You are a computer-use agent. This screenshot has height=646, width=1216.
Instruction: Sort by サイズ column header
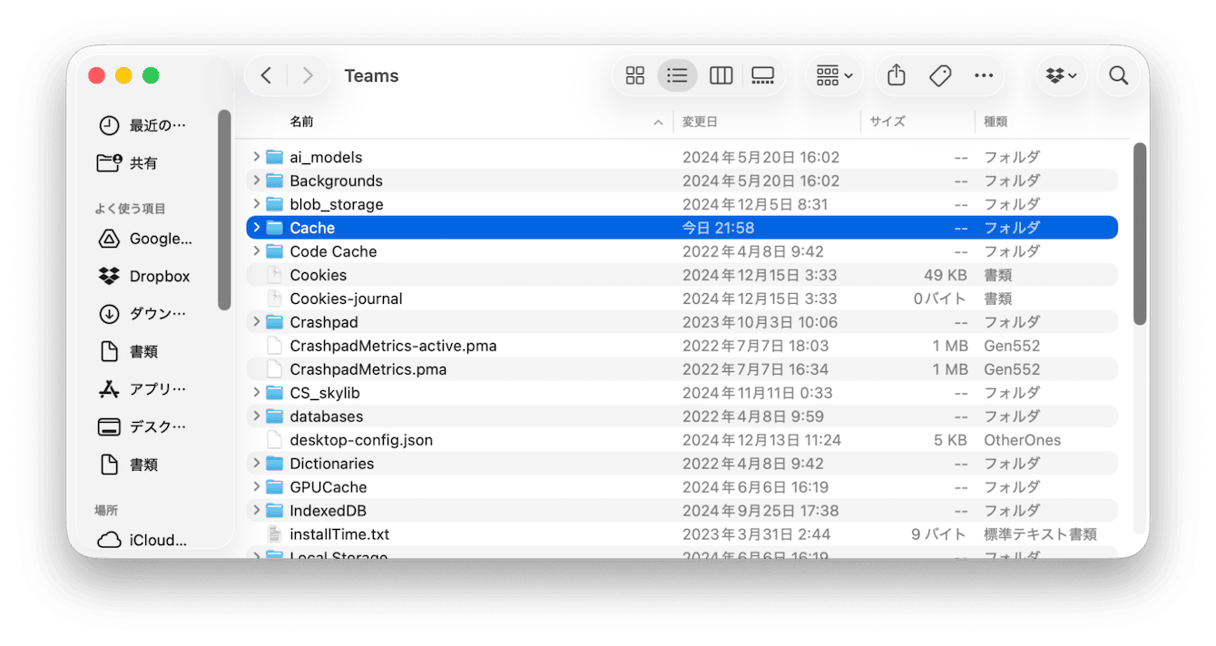click(887, 122)
